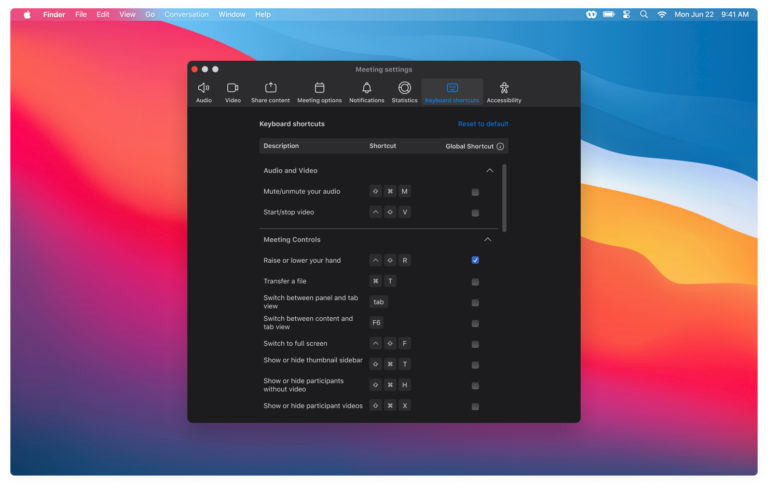This screenshot has width=768, height=488.
Task: Click the shortcut list scrollbar
Action: pyautogui.click(x=504, y=198)
